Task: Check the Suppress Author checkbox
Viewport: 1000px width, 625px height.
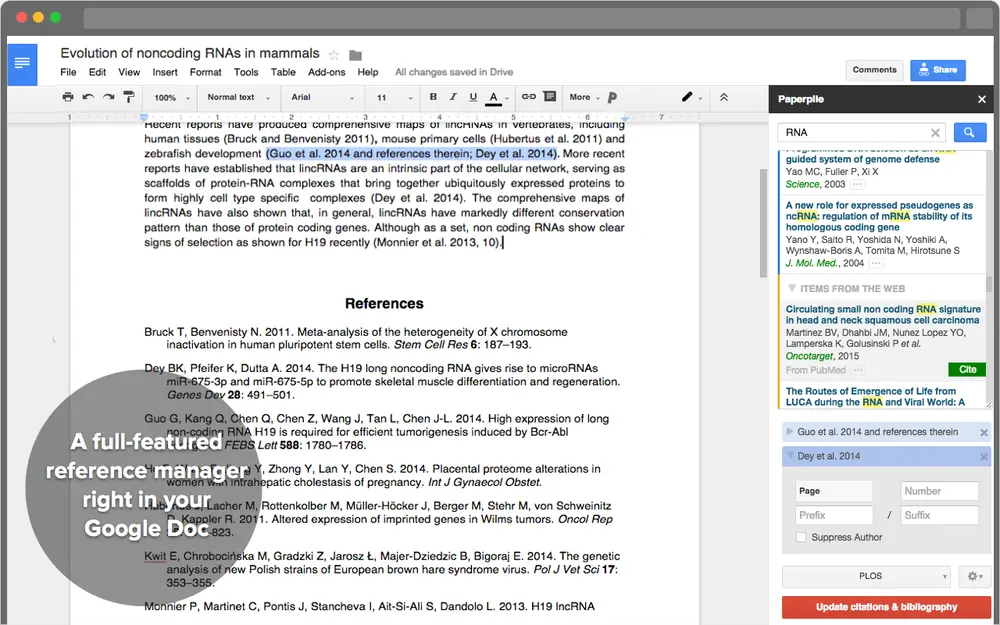Action: click(x=800, y=537)
